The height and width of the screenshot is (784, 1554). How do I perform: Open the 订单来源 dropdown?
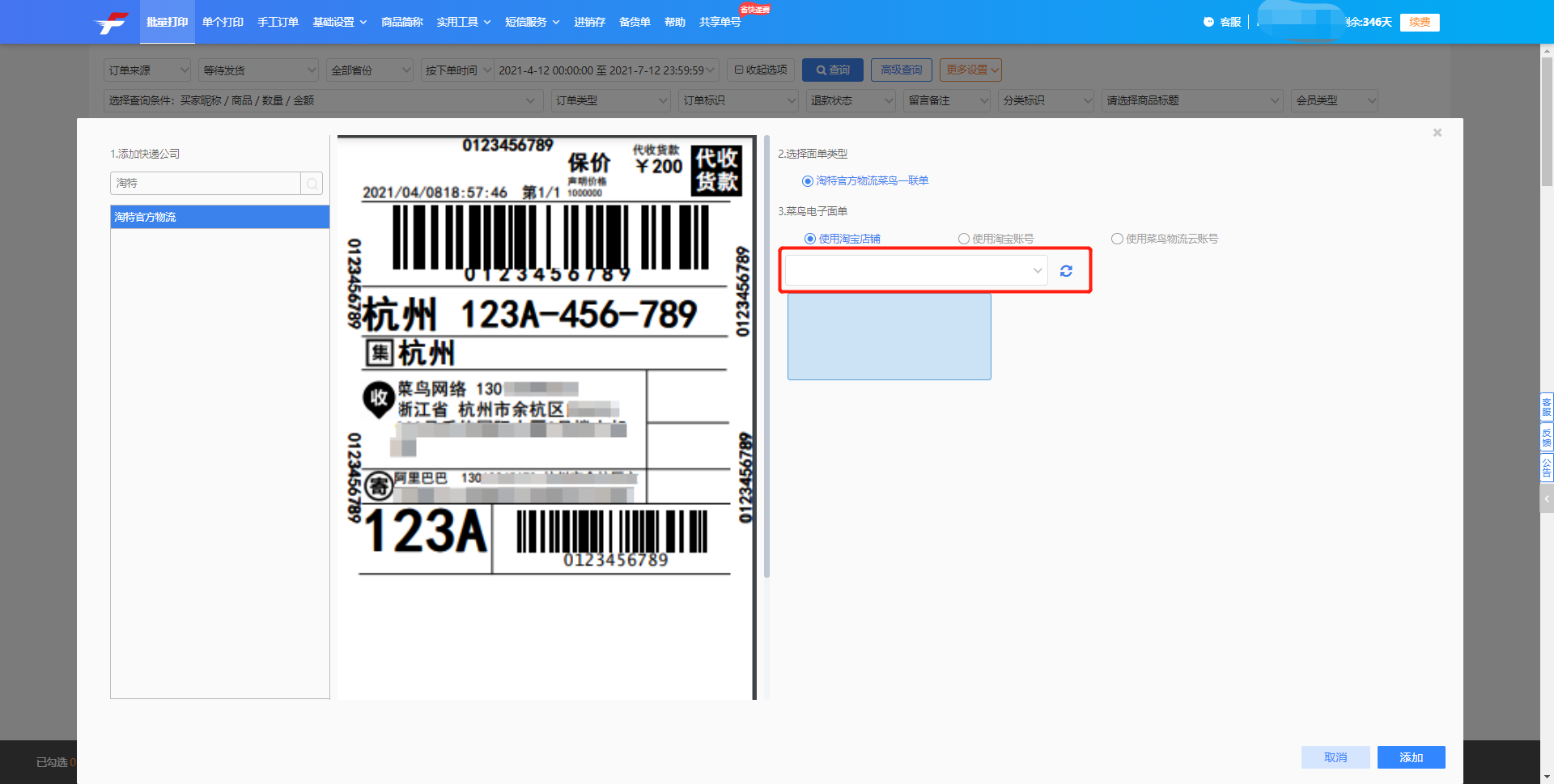point(147,70)
